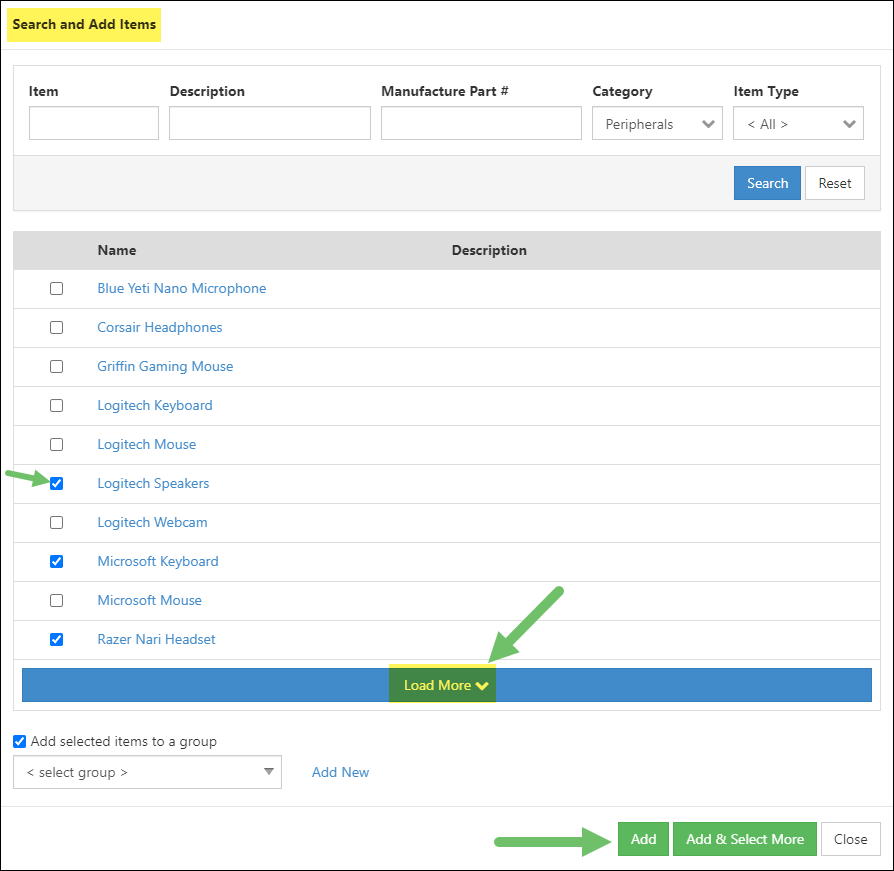Viewport: 894px width, 871px height.
Task: Uncheck the Razer Nari Headset checkbox
Action: click(56, 640)
